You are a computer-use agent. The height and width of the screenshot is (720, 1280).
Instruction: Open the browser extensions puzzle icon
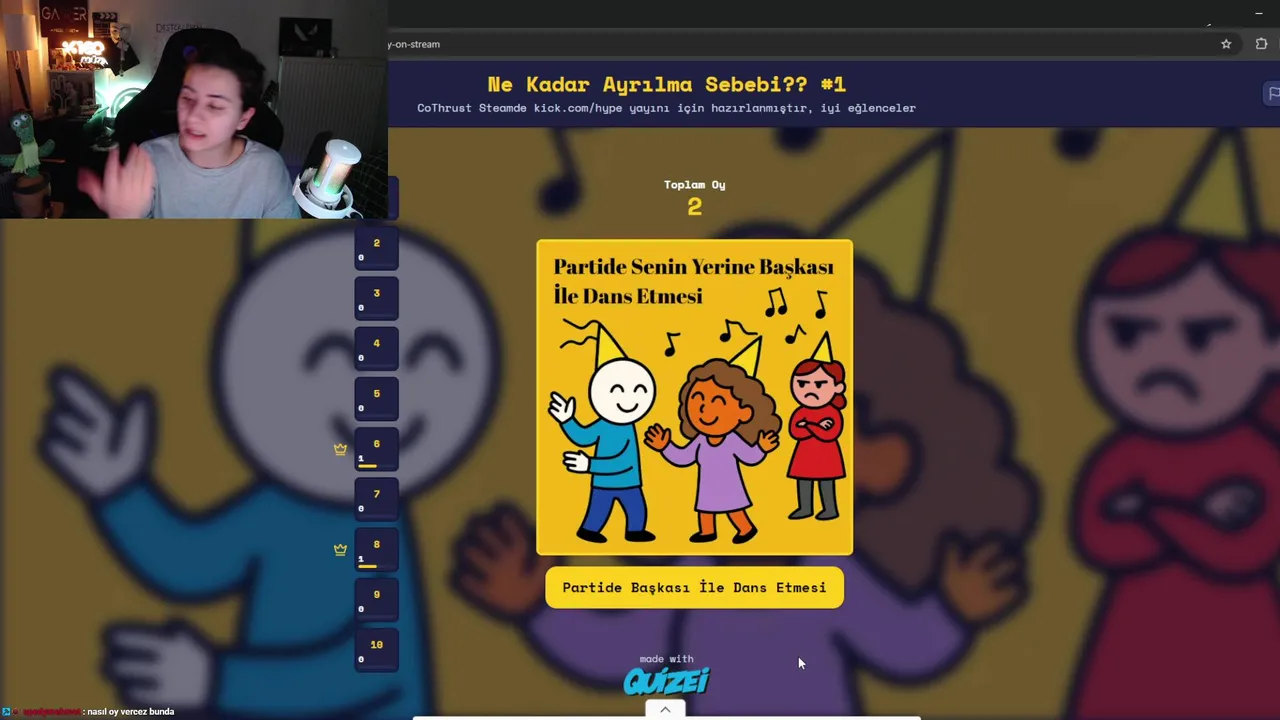coord(1261,44)
